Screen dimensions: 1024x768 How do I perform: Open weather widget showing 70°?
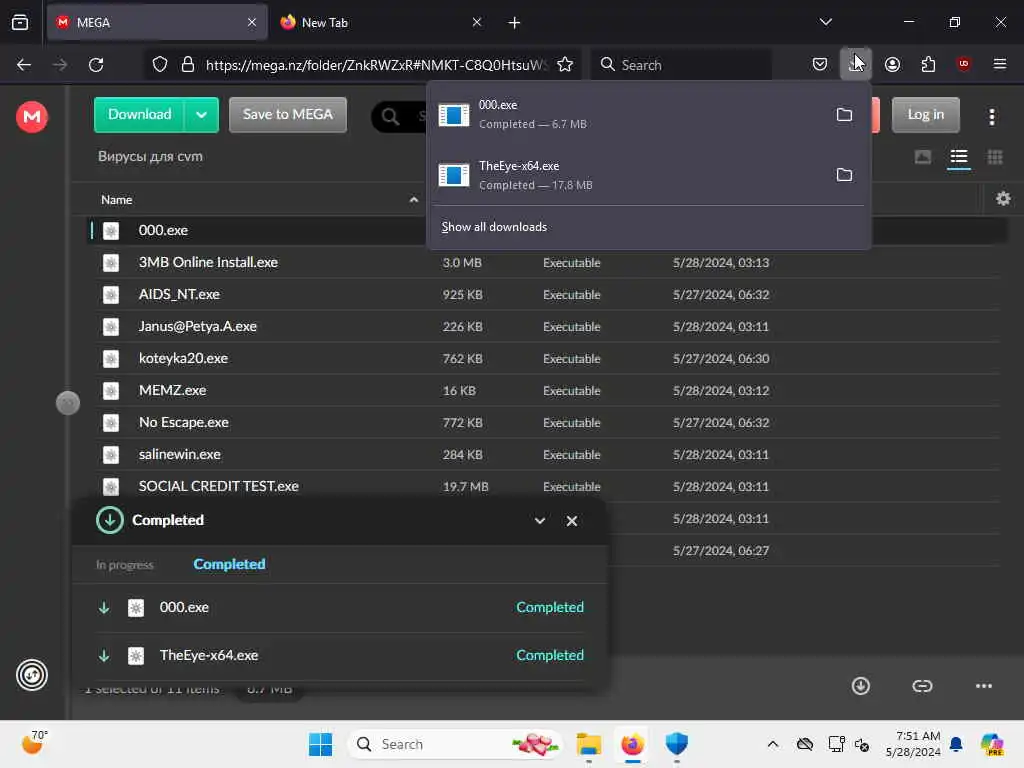(34, 743)
